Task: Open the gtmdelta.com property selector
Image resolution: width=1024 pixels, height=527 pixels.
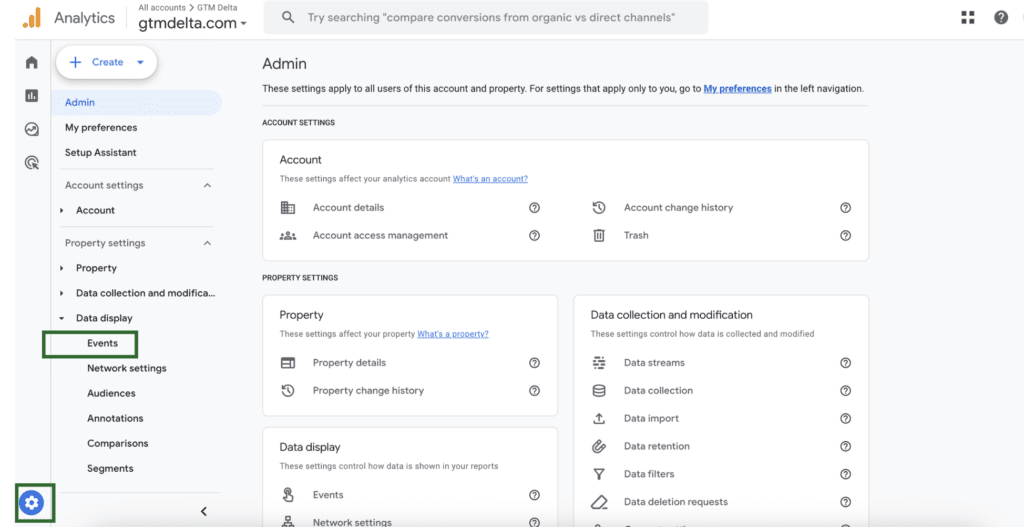Action: [193, 23]
